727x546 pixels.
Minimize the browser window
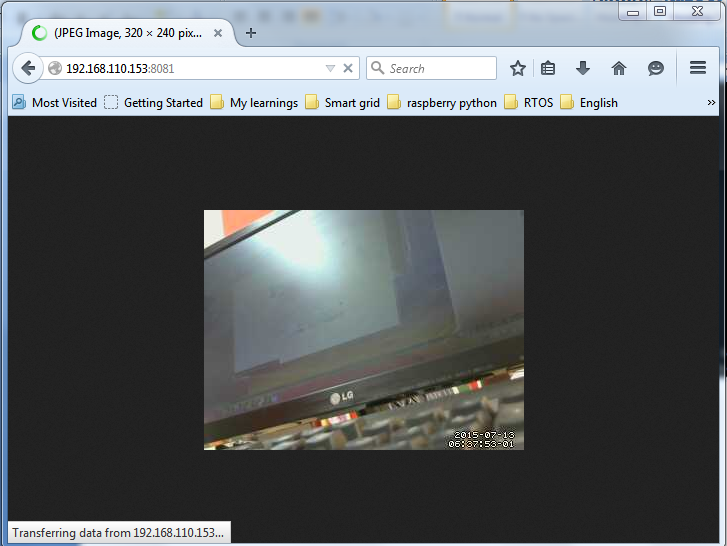click(x=632, y=11)
